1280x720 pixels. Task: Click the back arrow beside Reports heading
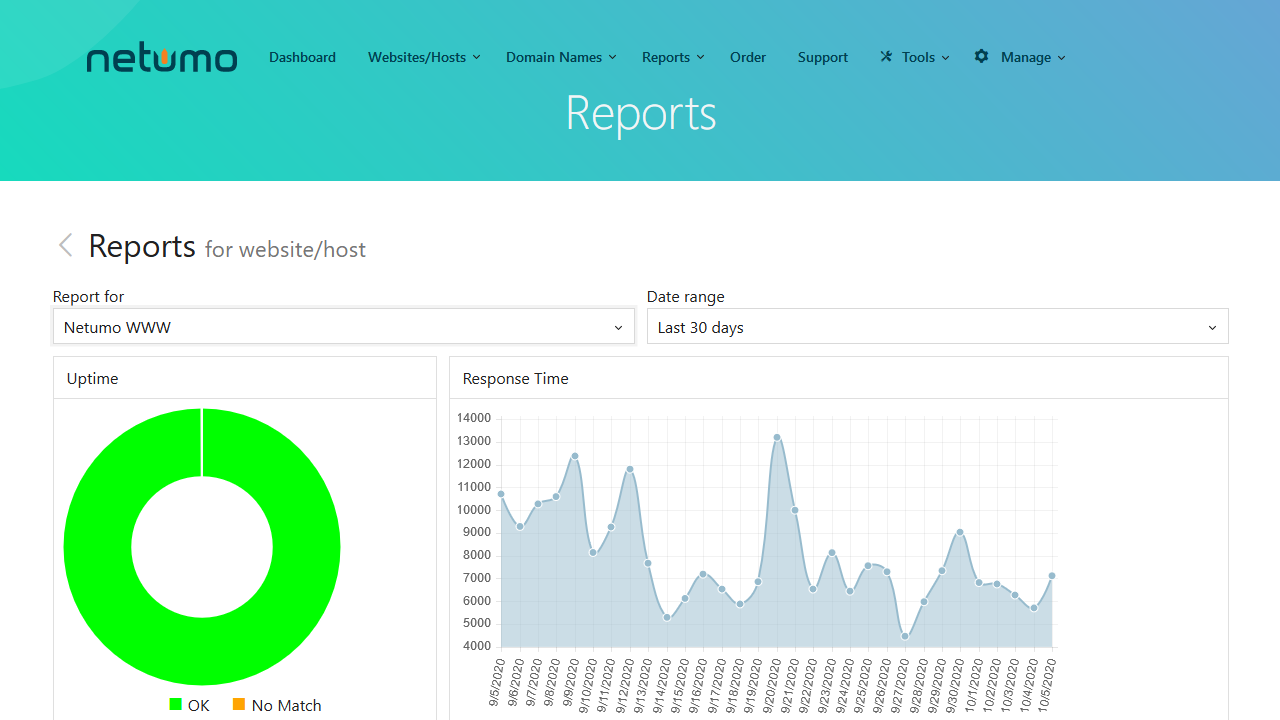[x=65, y=246]
